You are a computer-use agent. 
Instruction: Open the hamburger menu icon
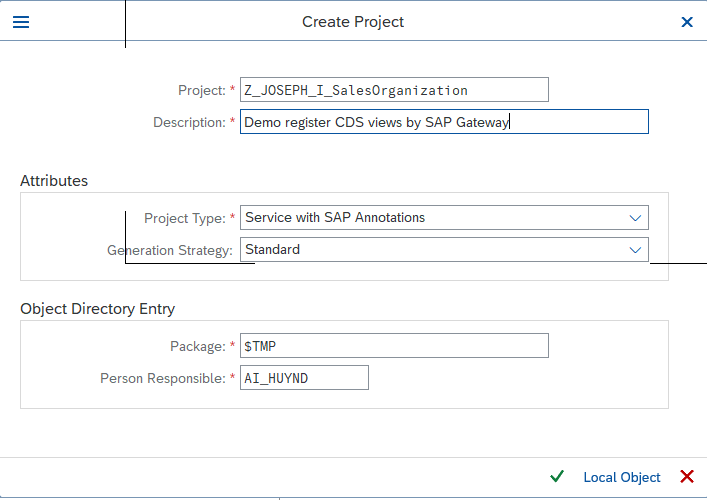tap(20, 21)
